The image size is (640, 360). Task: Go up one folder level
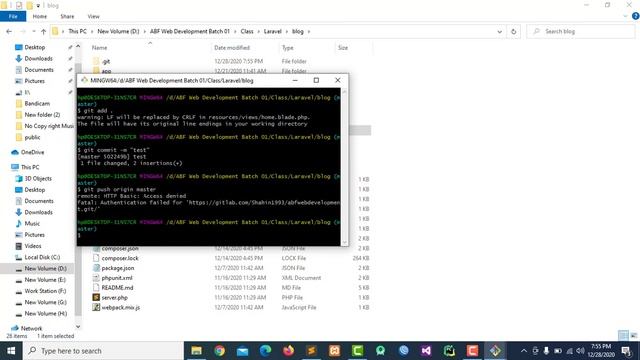point(43,31)
